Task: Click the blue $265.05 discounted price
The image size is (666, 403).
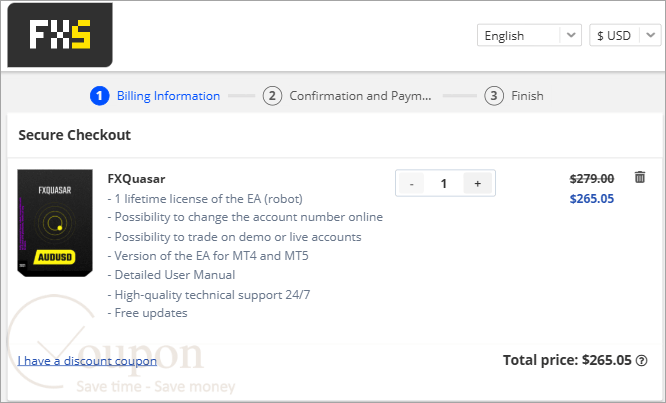Action: (x=592, y=199)
